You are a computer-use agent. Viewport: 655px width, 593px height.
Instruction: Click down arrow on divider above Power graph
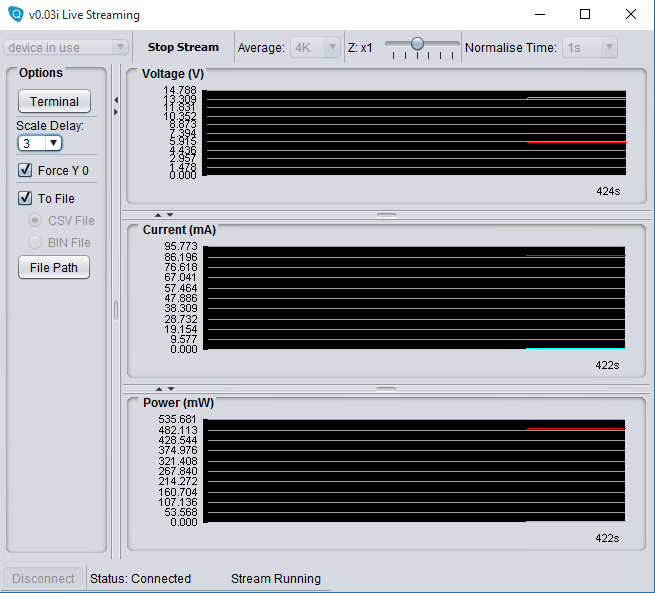(x=170, y=388)
